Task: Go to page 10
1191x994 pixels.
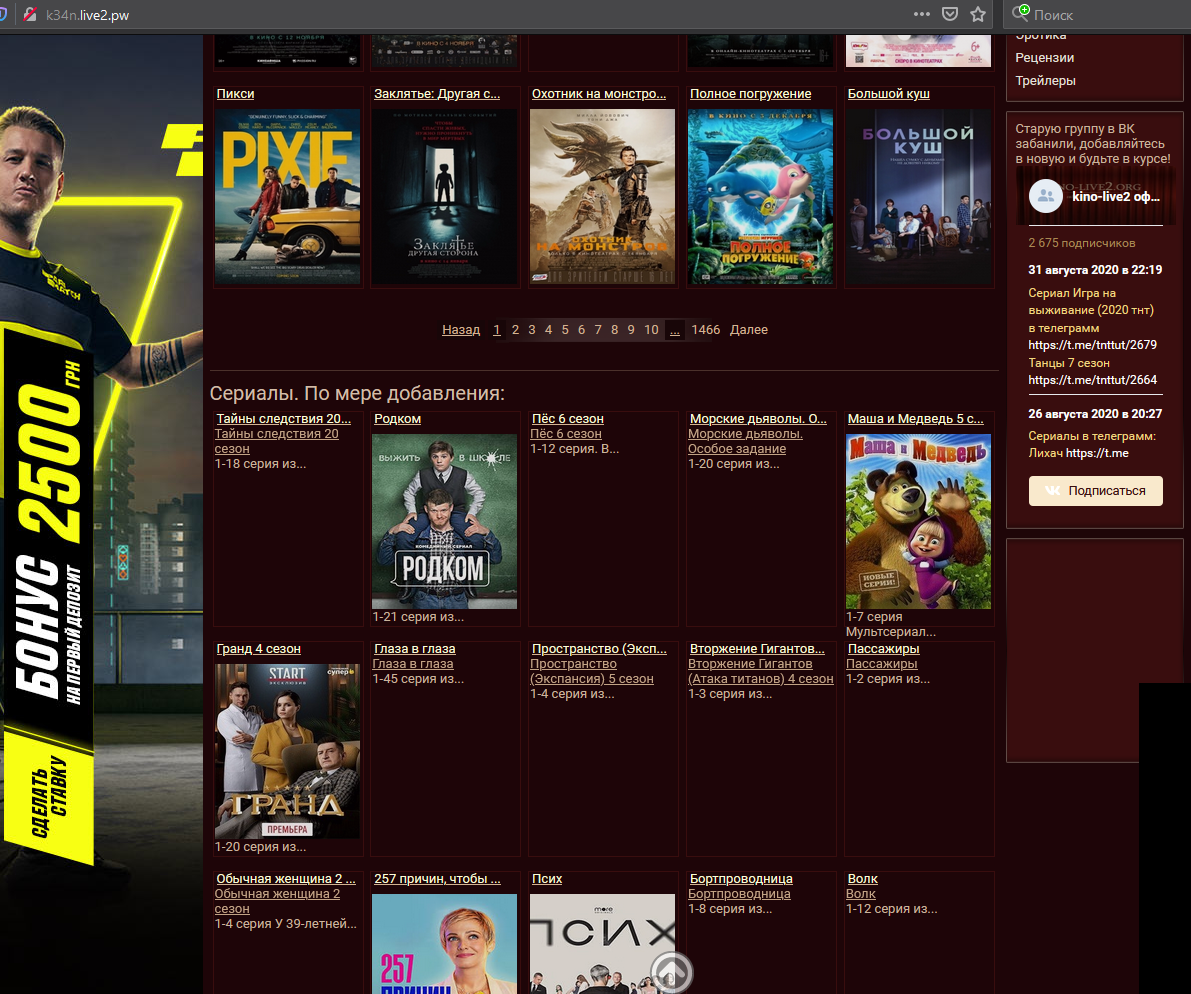Action: tap(651, 330)
